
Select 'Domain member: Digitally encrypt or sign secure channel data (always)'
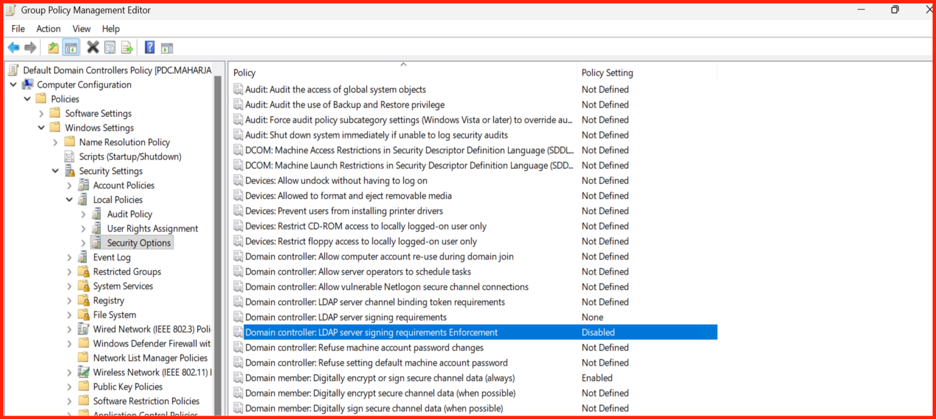(x=380, y=378)
